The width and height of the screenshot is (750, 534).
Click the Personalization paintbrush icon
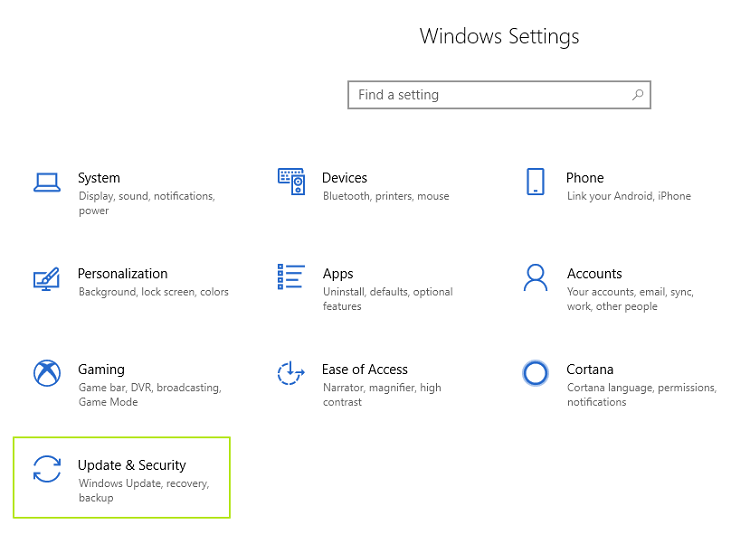coord(47,278)
